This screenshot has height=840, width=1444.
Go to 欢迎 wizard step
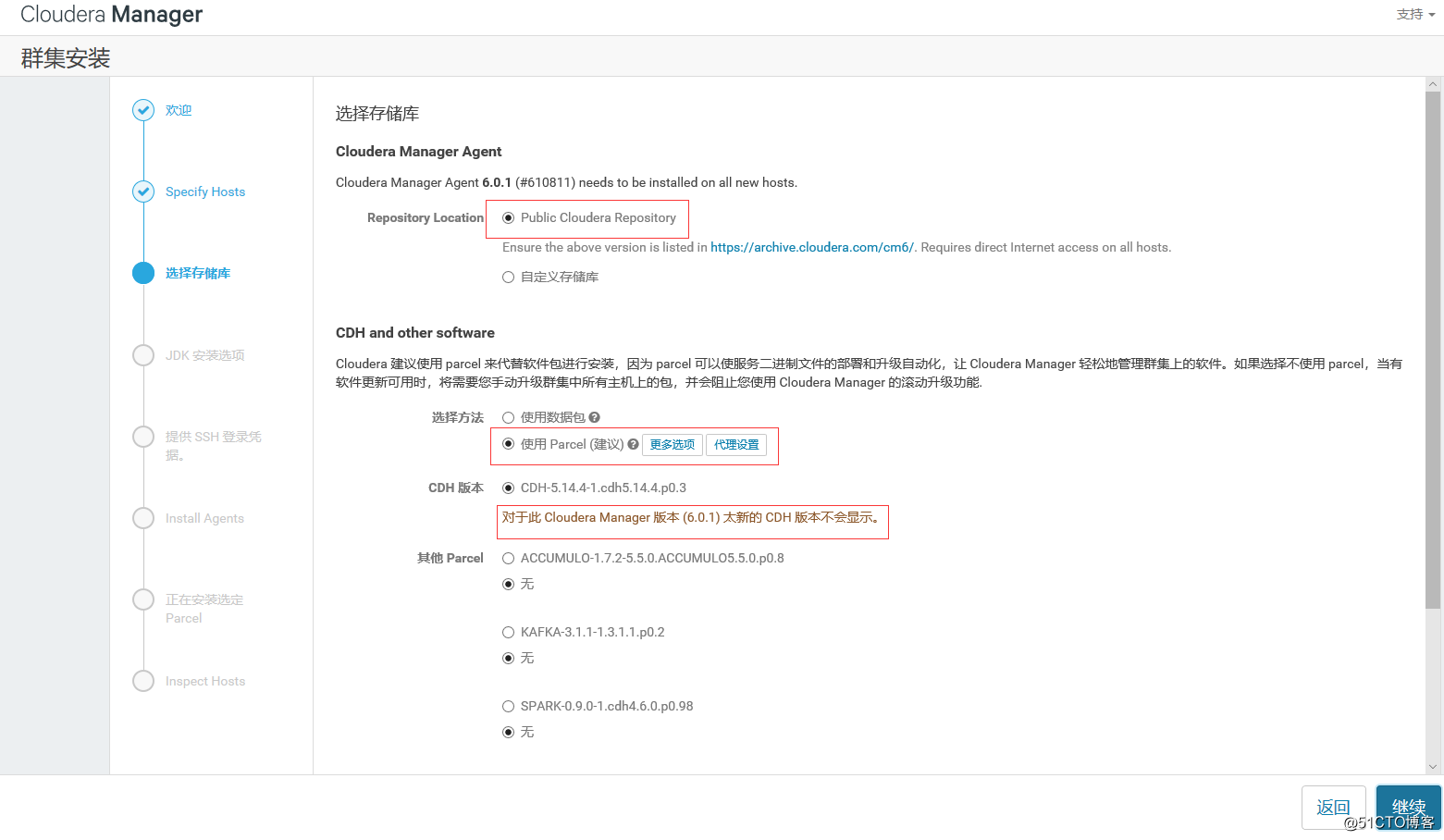click(x=179, y=110)
